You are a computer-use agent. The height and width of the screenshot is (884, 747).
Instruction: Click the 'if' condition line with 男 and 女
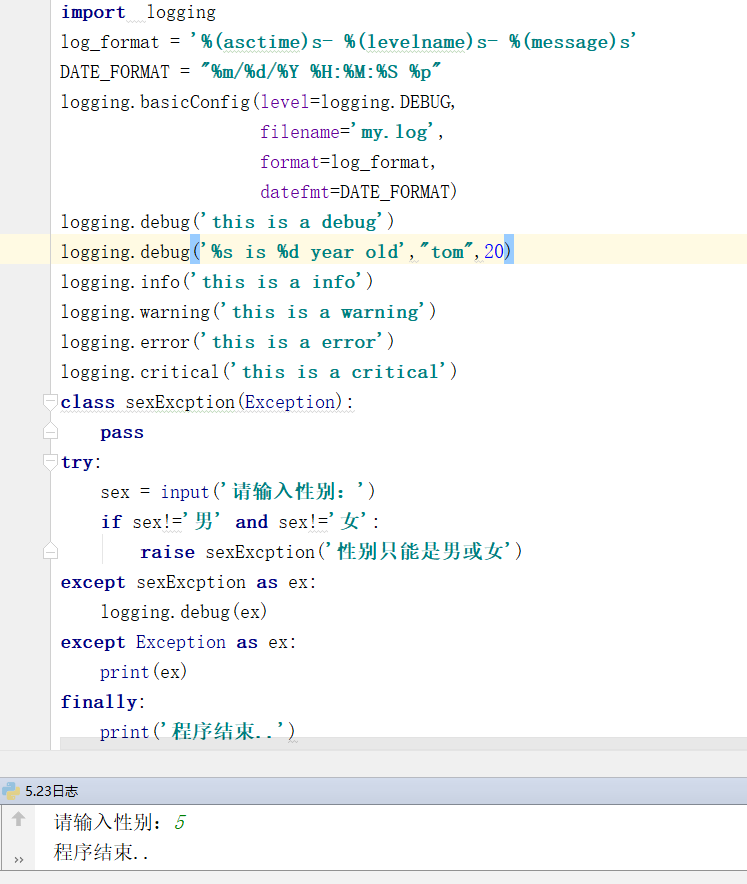(240, 521)
